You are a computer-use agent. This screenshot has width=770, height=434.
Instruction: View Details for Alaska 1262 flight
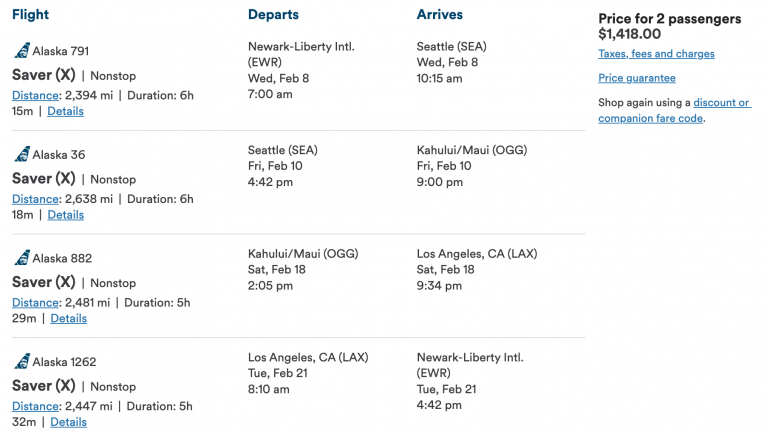(x=68, y=422)
